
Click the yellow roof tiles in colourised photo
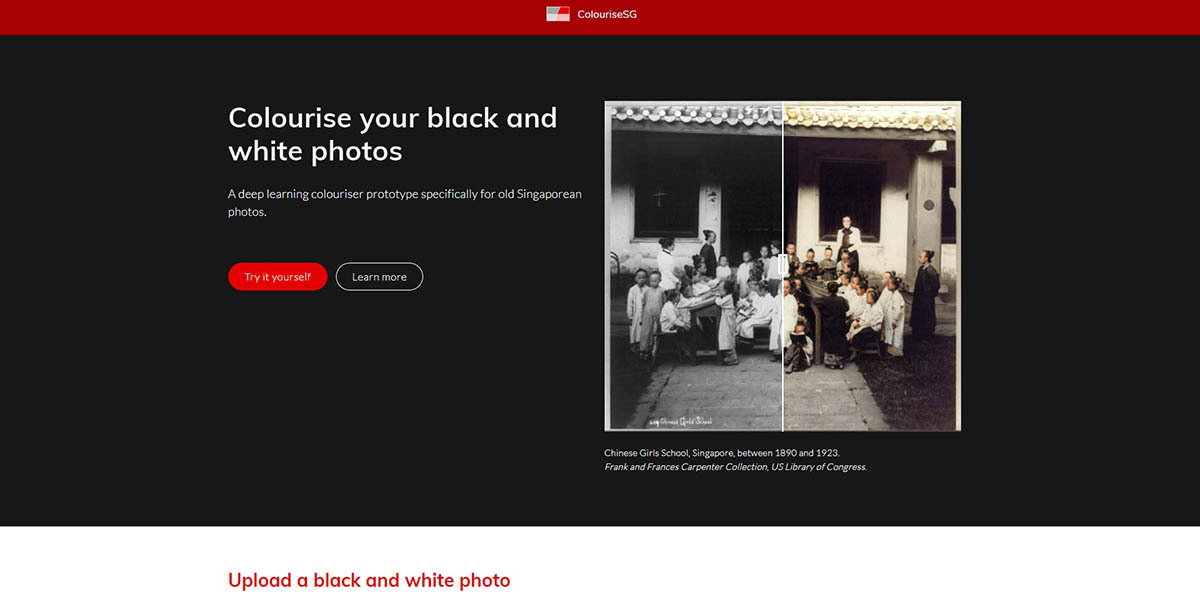point(870,117)
